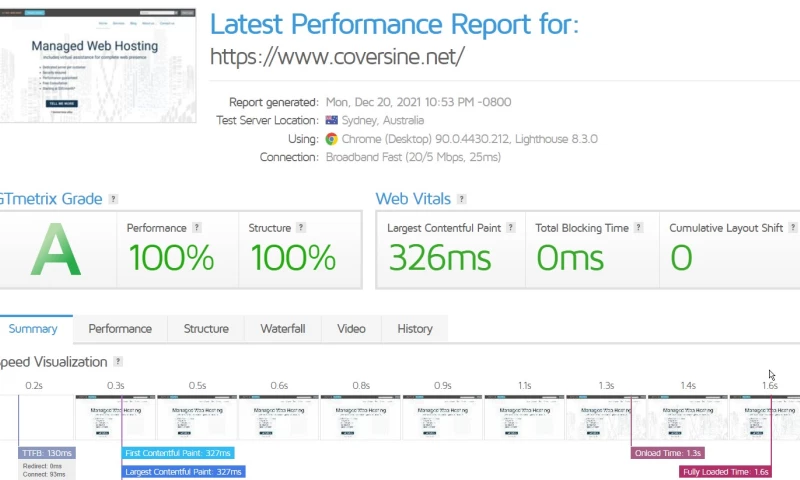View the History tab

[x=415, y=329]
